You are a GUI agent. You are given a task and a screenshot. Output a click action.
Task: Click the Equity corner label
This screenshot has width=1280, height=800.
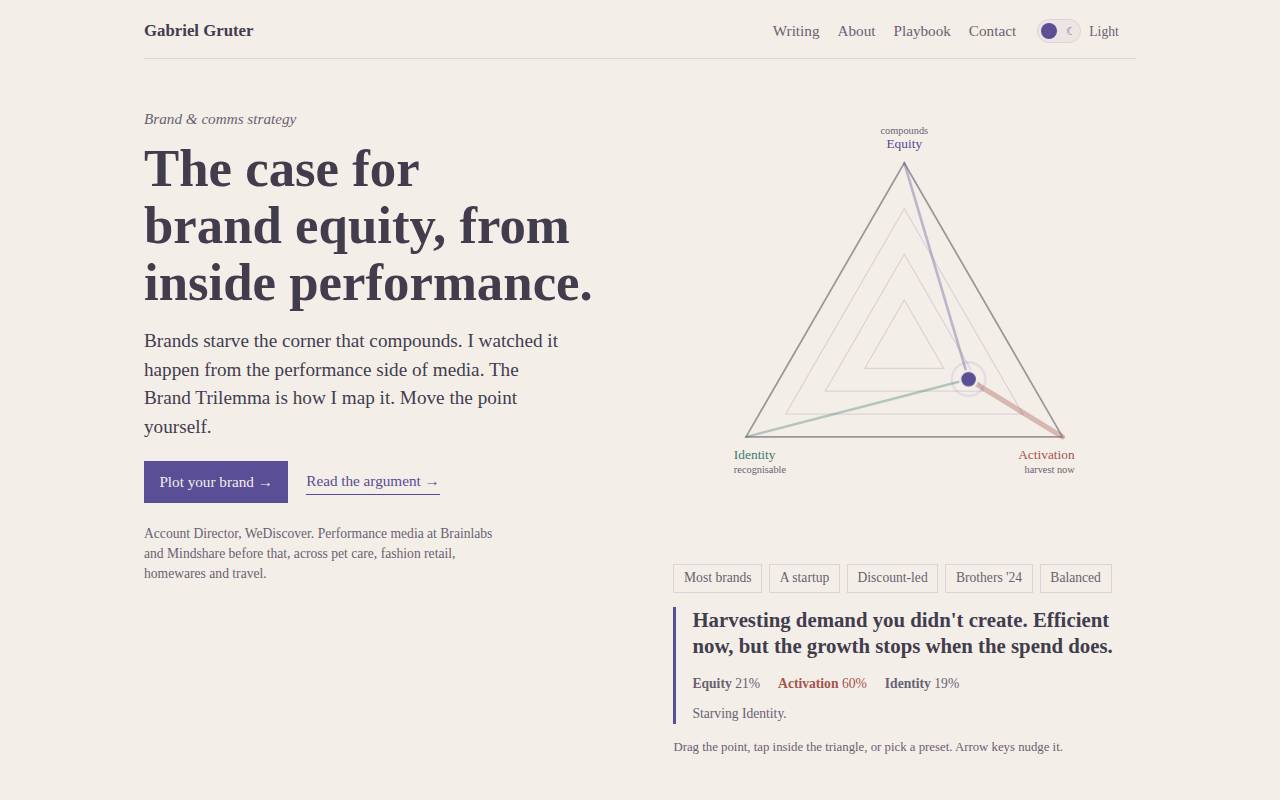point(904,144)
